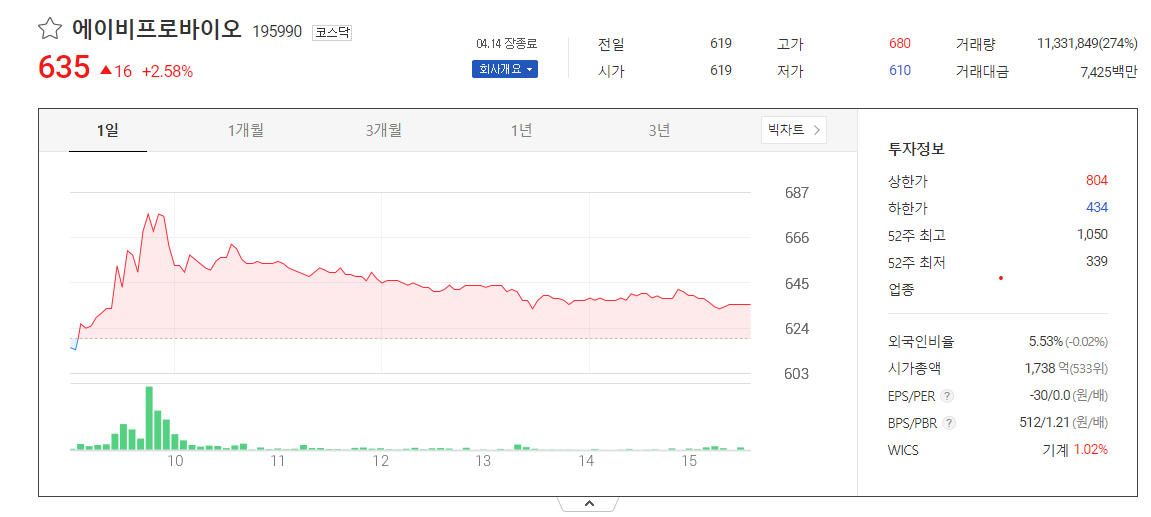
Task: Click the 시가총액 value 1,738 억
Action: click(x=1046, y=369)
